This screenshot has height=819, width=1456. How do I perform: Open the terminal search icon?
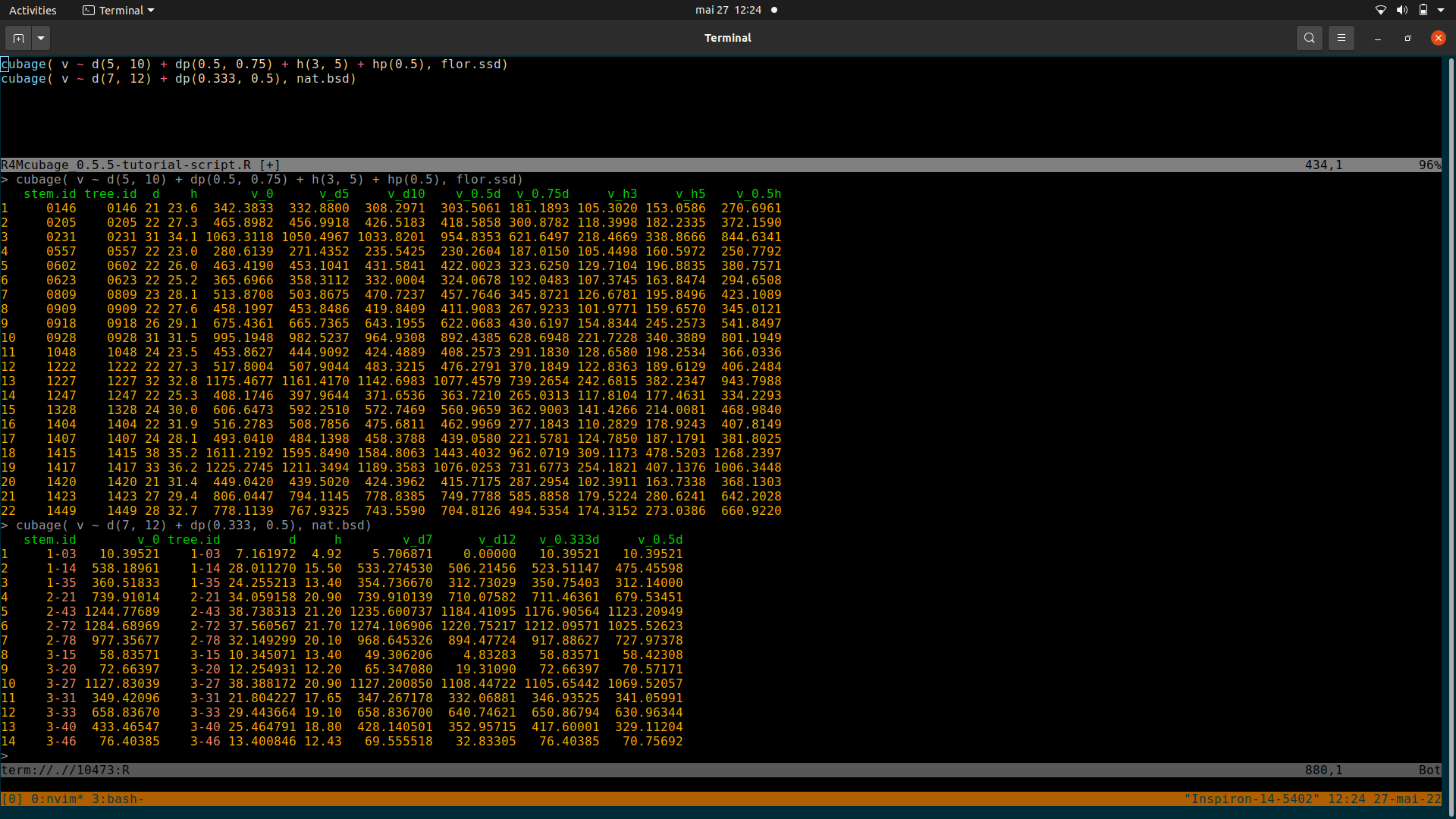[1309, 38]
